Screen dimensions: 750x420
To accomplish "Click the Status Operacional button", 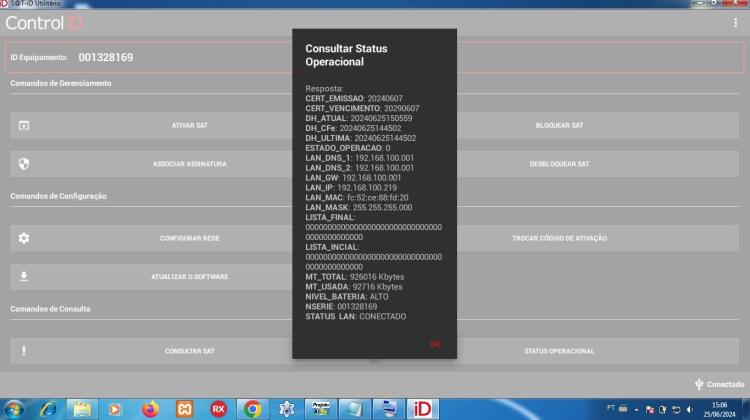I will 598,351.
